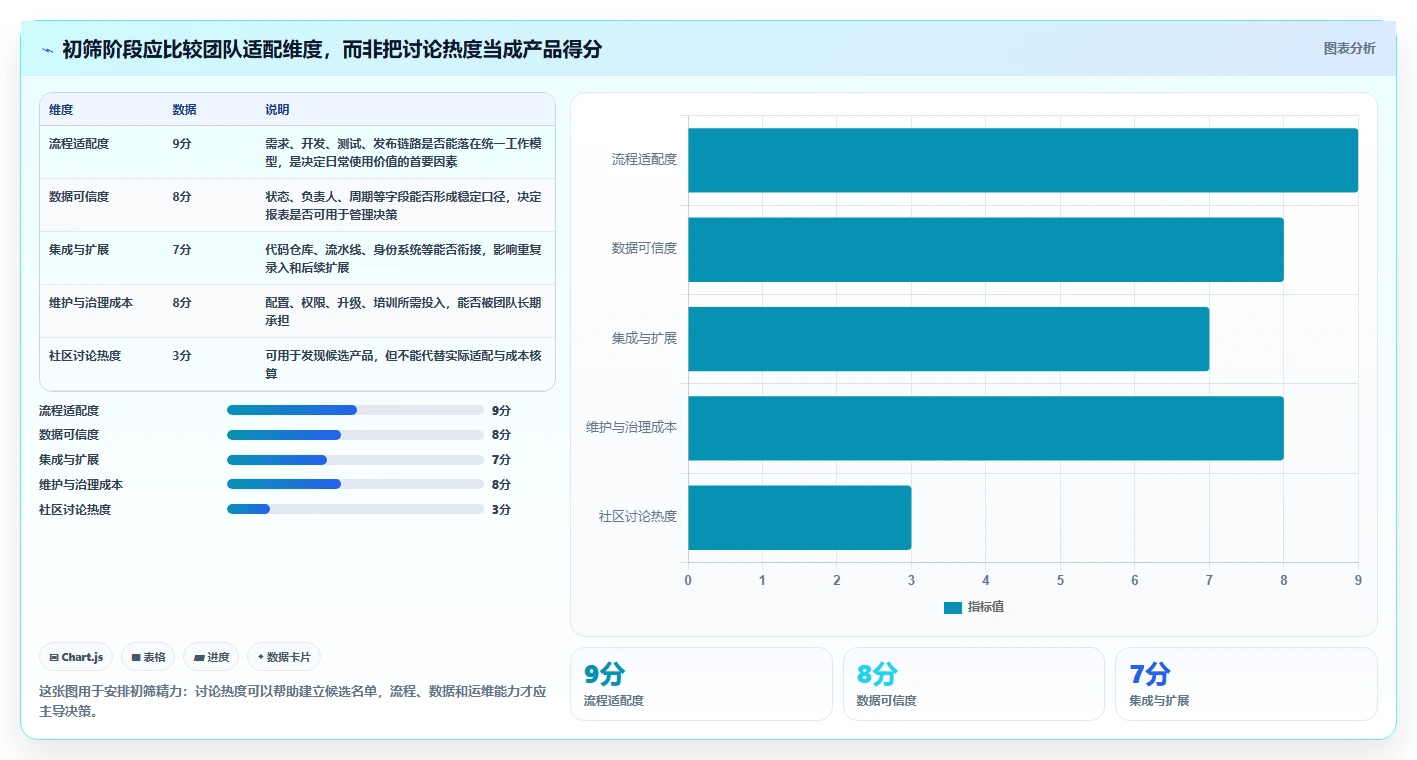Open the 7分 集成与扩展 data card
1417x760 pixels.
tap(1246, 684)
